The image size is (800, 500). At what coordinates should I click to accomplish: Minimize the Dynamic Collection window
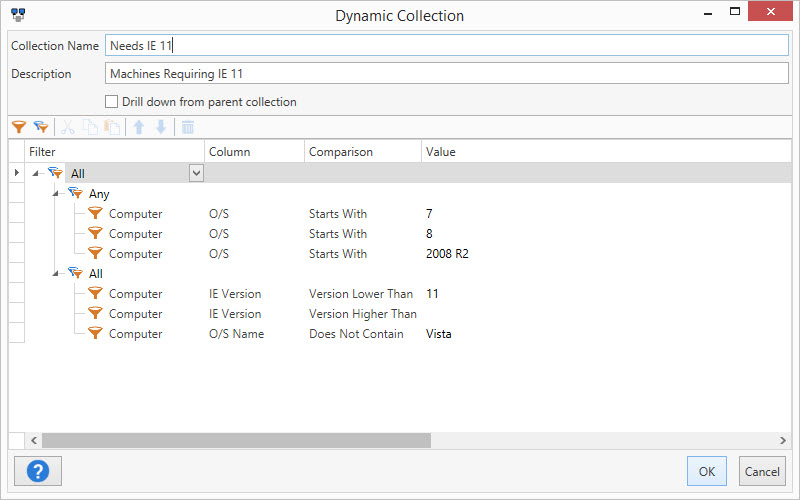click(708, 12)
